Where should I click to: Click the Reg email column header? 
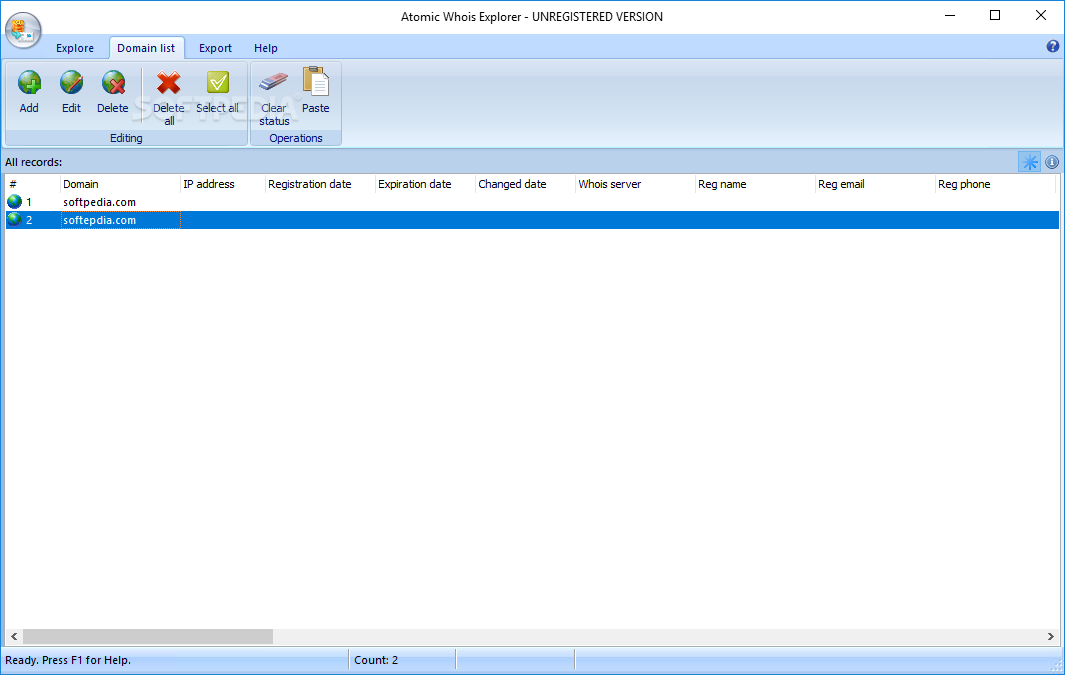point(875,184)
